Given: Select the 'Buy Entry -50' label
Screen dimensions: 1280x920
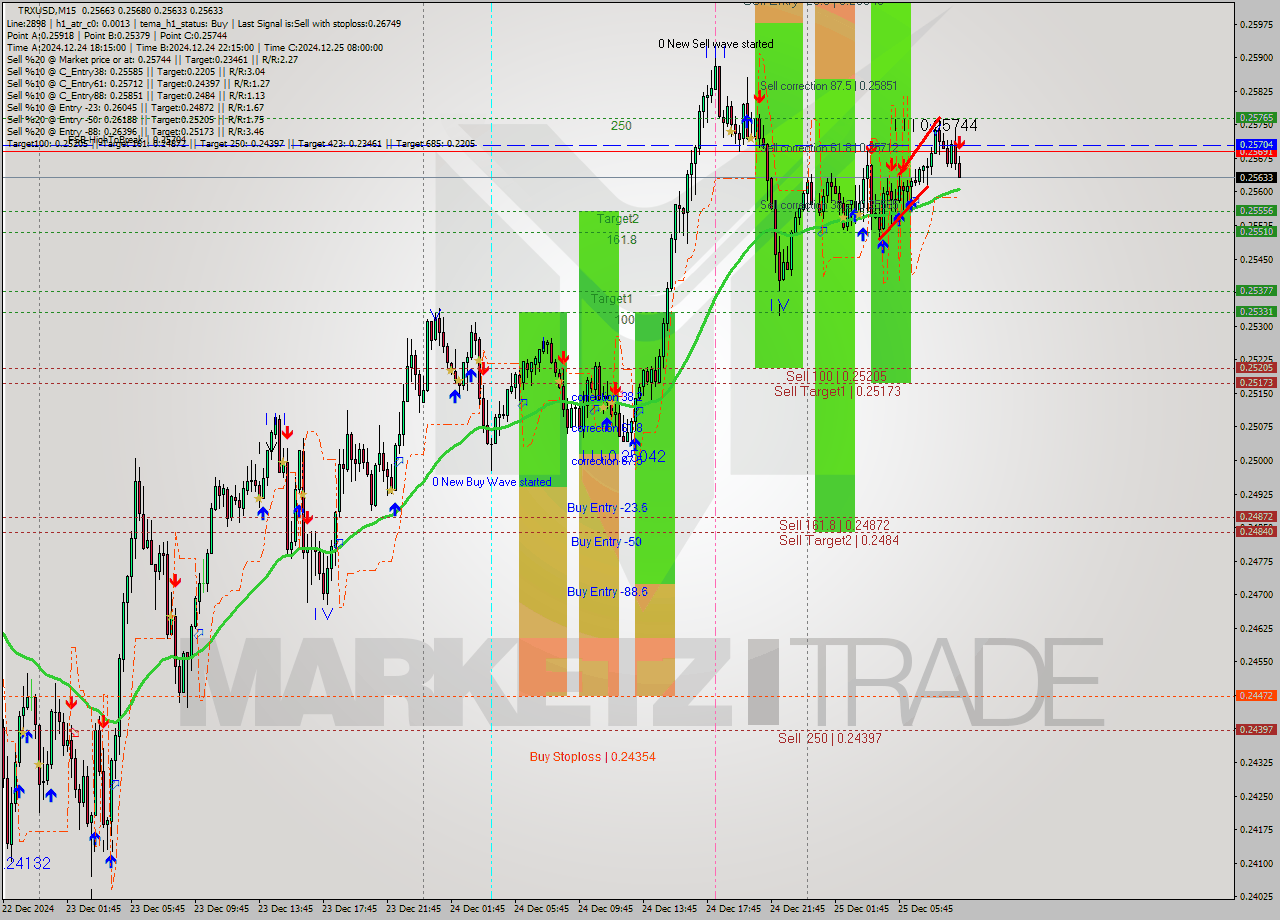Looking at the screenshot, I should point(606,542).
